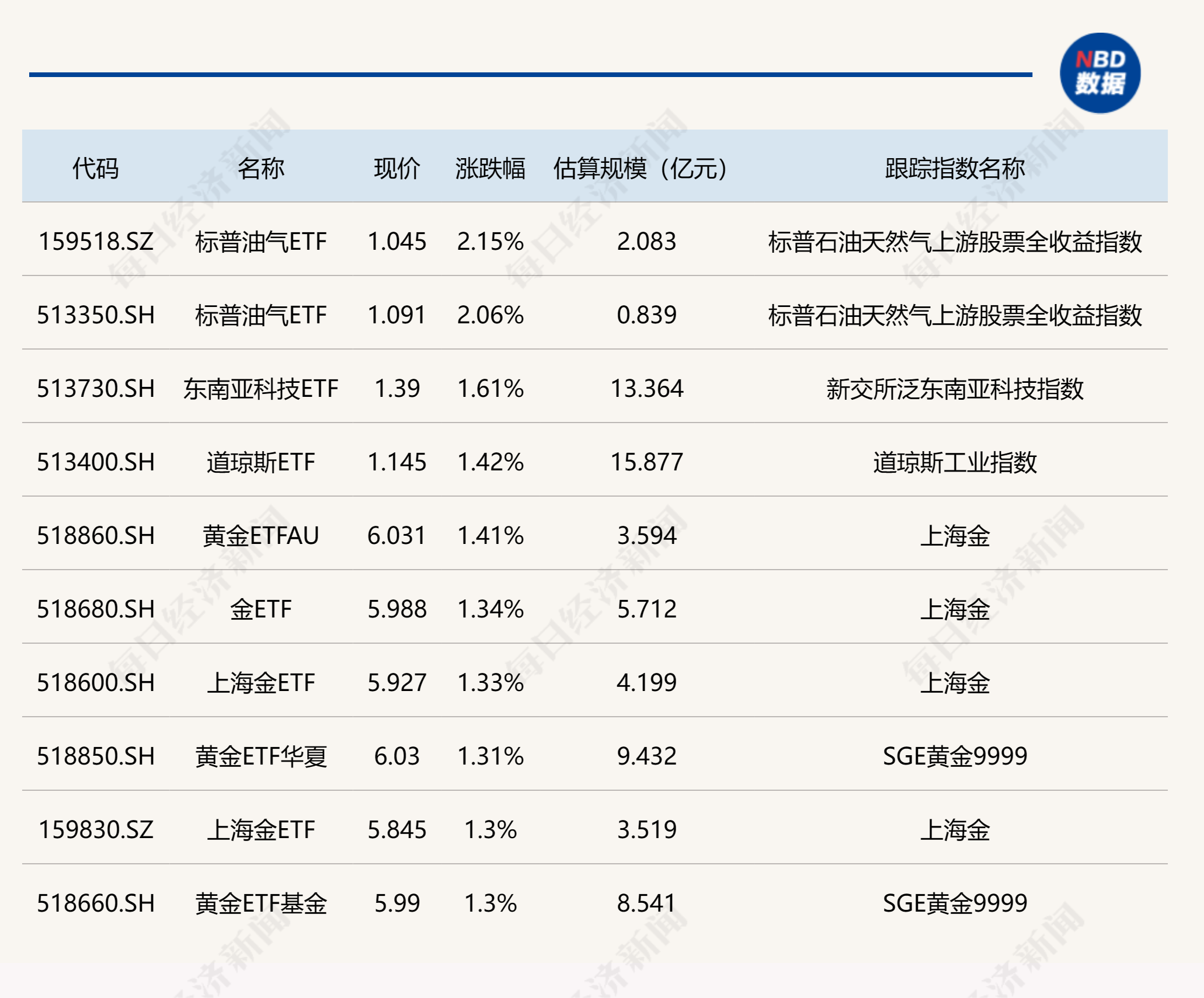The image size is (1204, 998).
Task: Click the 2.15% change value
Action: coord(490,242)
